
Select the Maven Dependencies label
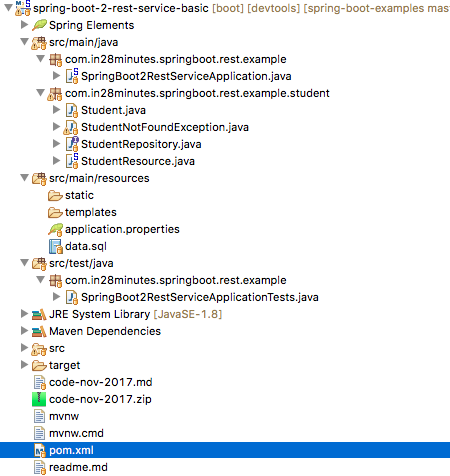105,332
